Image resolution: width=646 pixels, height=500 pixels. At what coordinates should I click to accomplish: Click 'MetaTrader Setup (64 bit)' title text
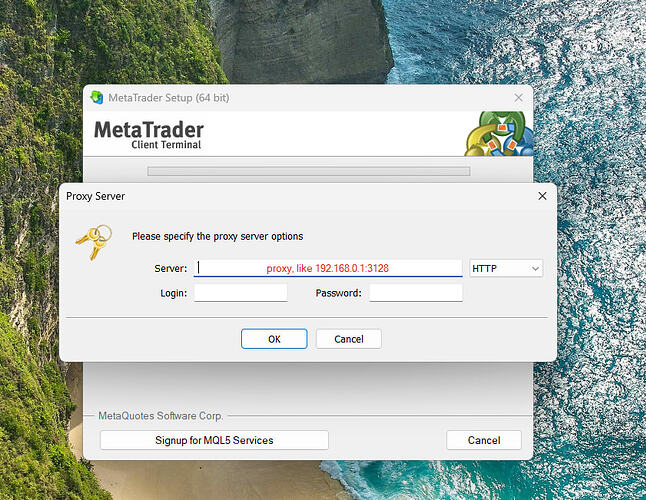tap(169, 98)
